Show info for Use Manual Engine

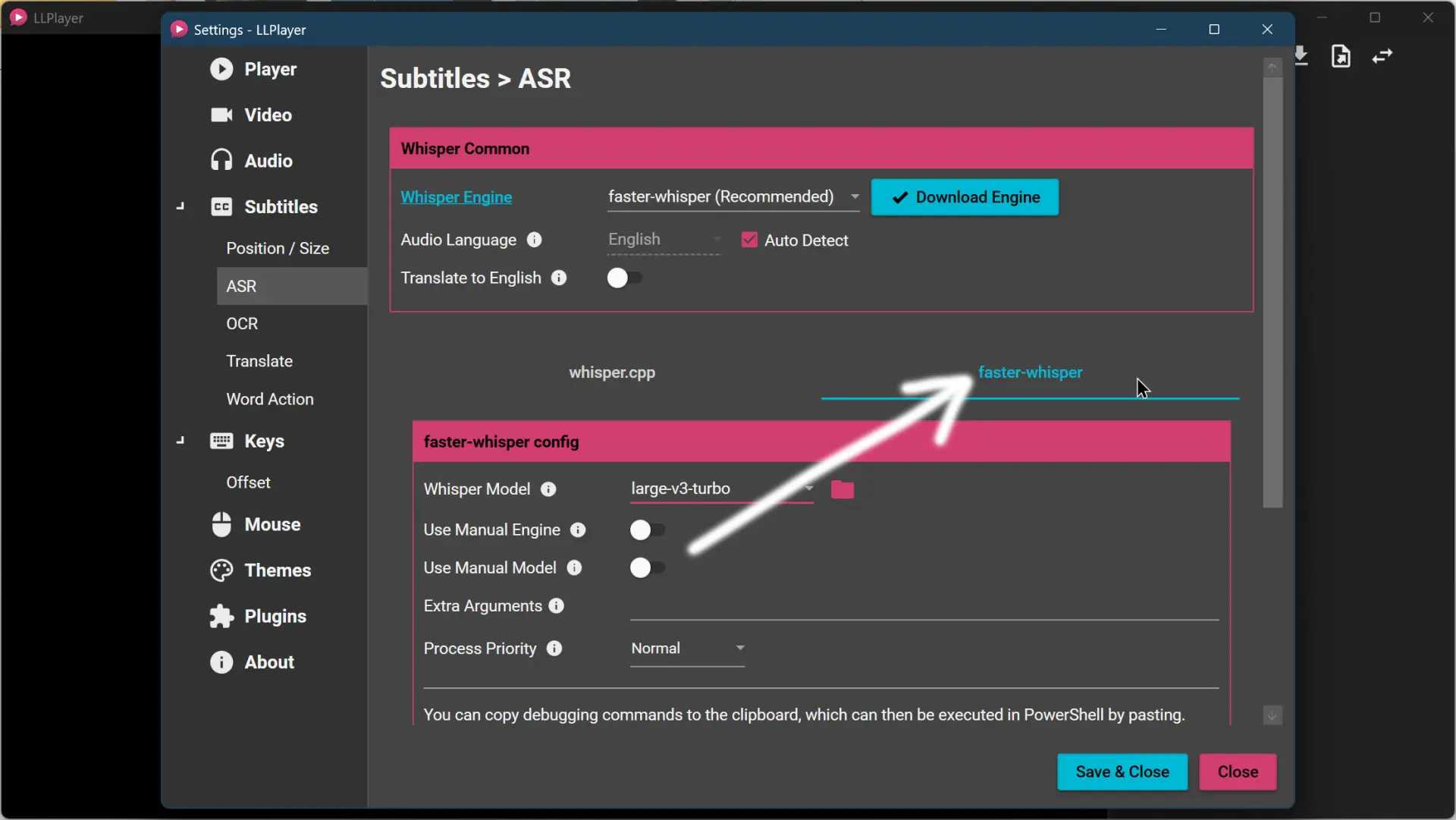point(578,529)
